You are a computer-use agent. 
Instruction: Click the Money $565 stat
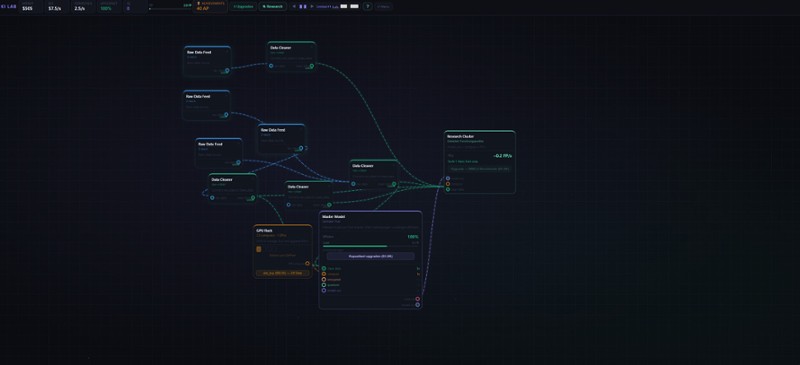pos(32,7)
